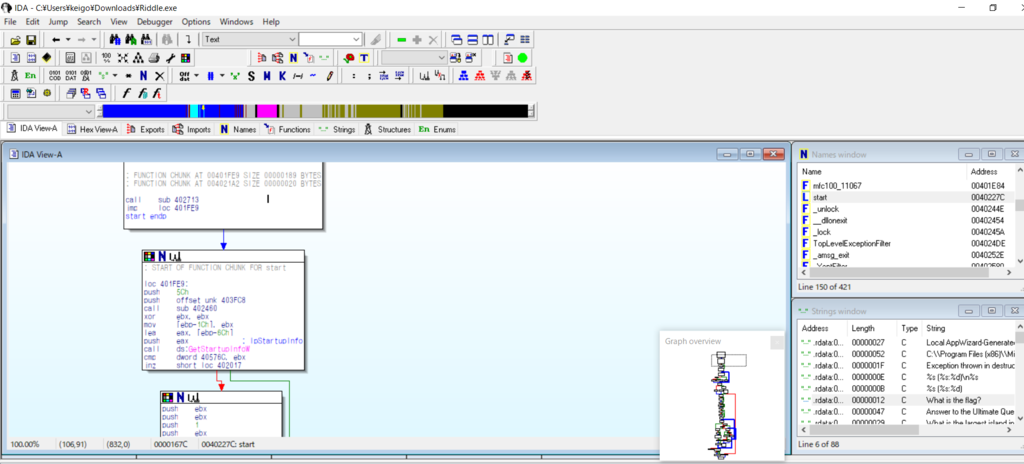Switch to the Structures tab
Screen dimensions: 1024x464
click(x=388, y=129)
